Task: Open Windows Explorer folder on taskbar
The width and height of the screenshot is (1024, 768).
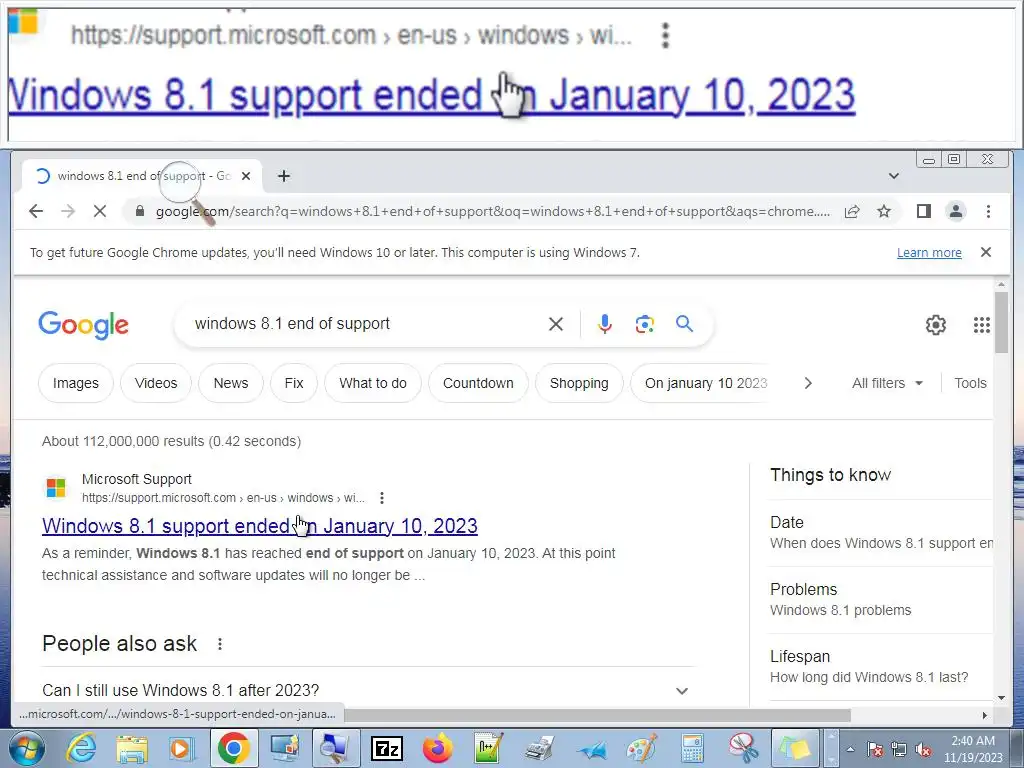Action: [x=133, y=748]
